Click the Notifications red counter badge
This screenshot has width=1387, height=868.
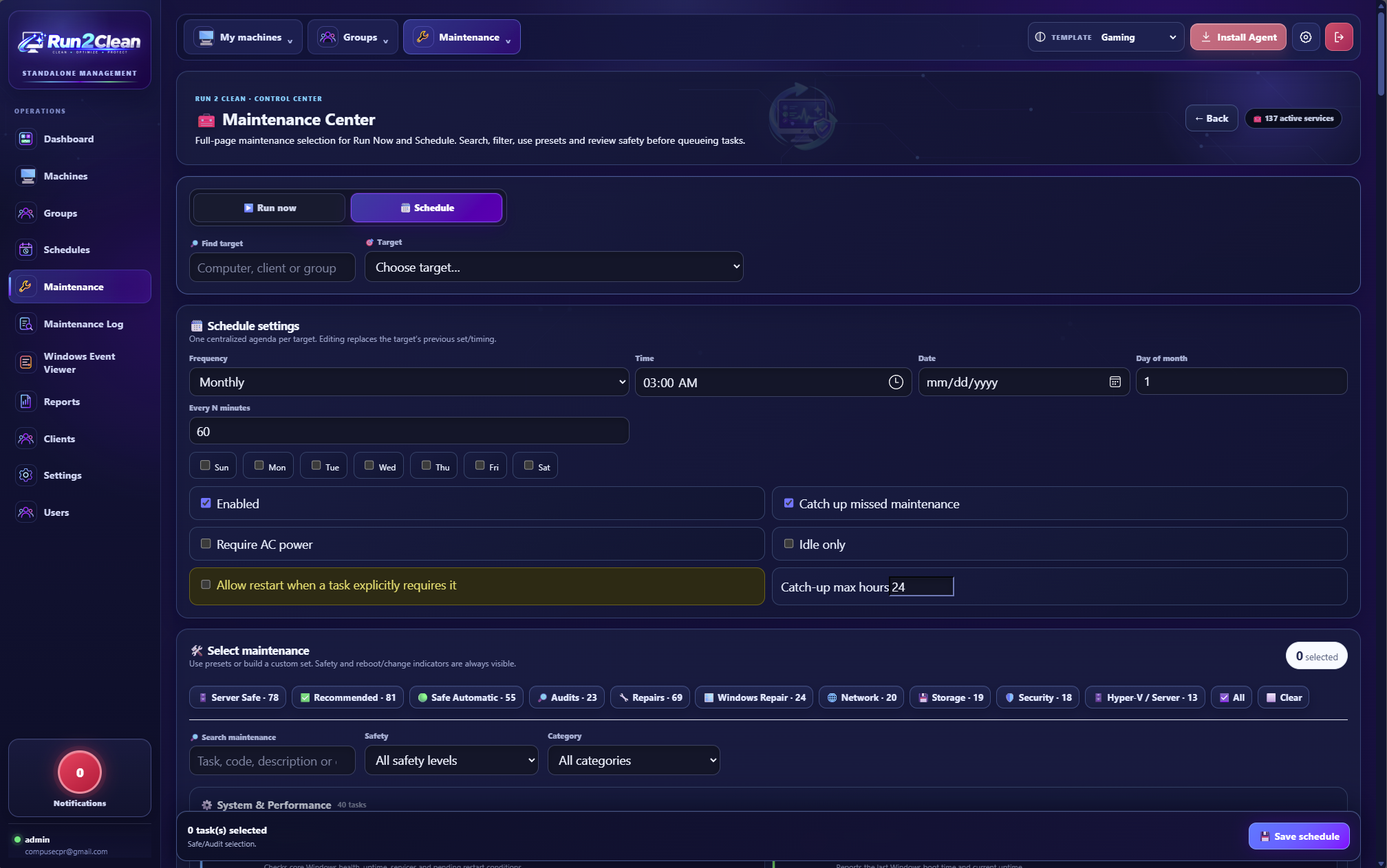[80, 772]
